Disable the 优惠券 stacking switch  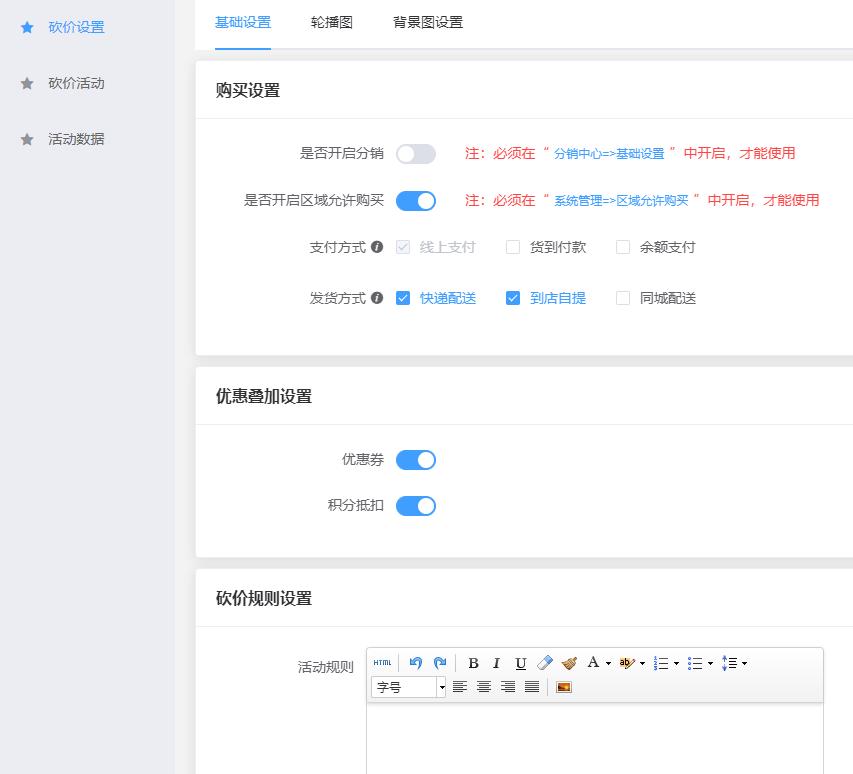pyautogui.click(x=416, y=460)
